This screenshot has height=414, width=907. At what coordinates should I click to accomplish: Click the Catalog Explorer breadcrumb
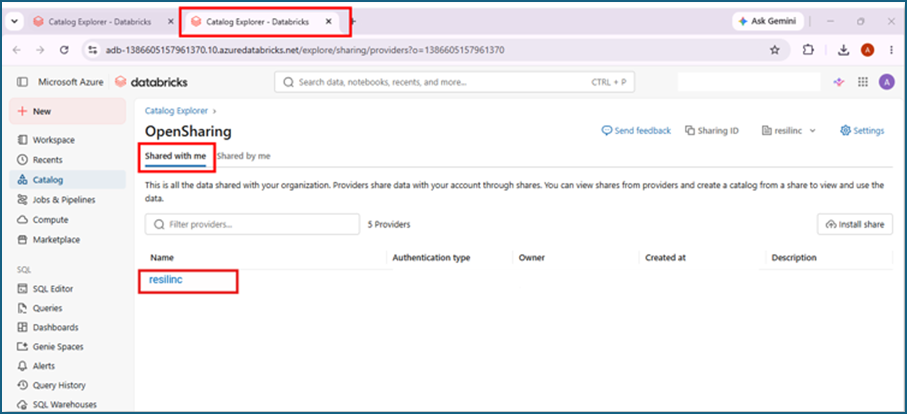(x=177, y=110)
